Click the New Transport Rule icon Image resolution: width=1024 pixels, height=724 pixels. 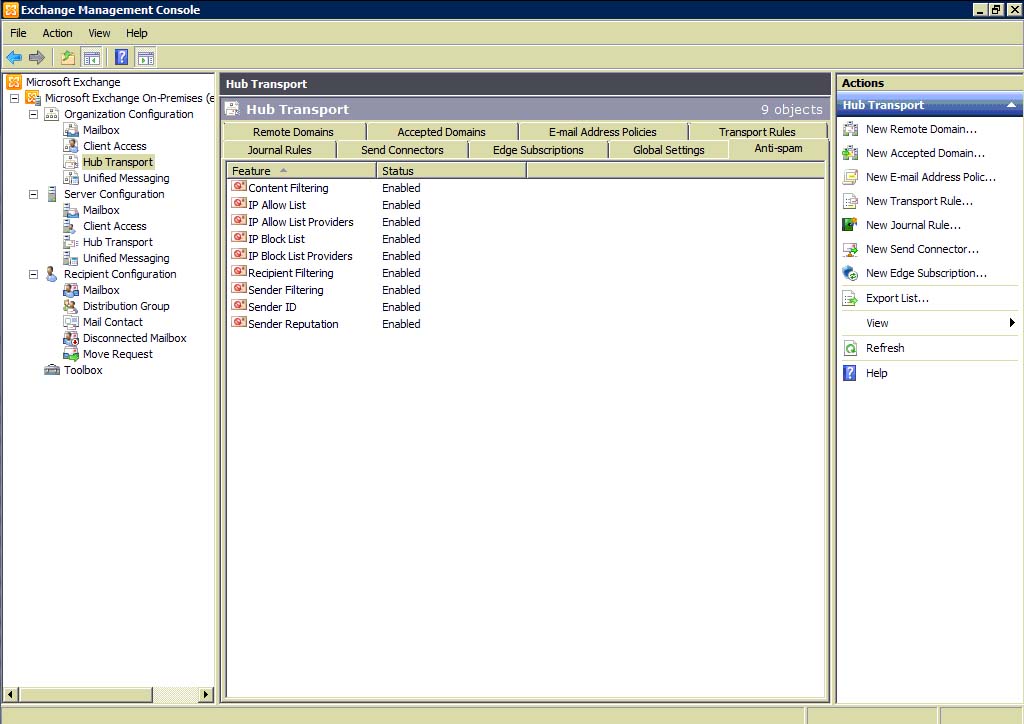click(850, 201)
